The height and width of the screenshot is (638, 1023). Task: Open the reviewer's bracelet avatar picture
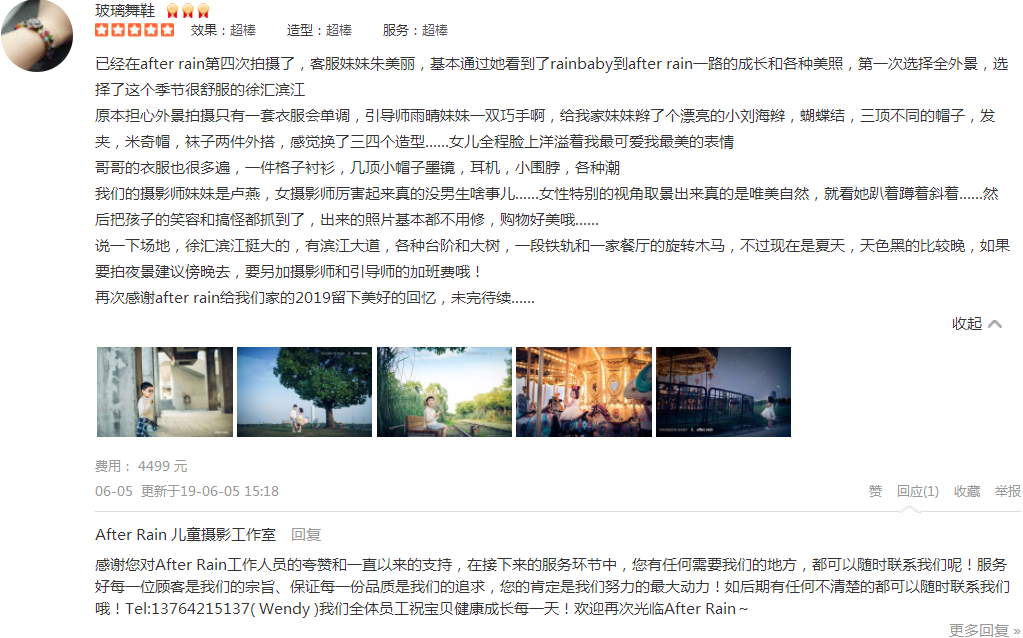coord(37,35)
